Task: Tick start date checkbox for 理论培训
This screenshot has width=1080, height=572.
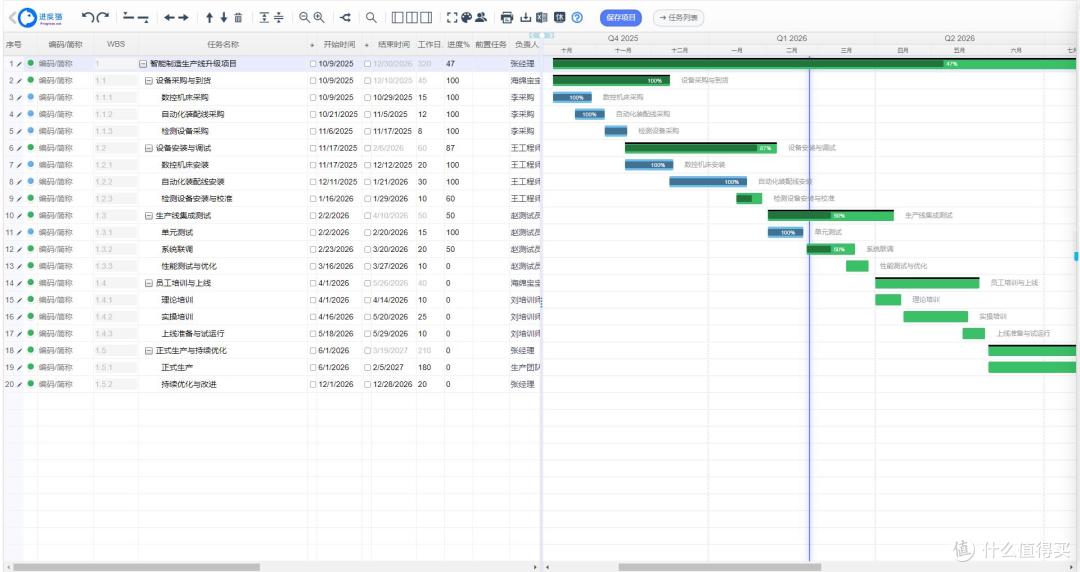Action: [x=313, y=300]
